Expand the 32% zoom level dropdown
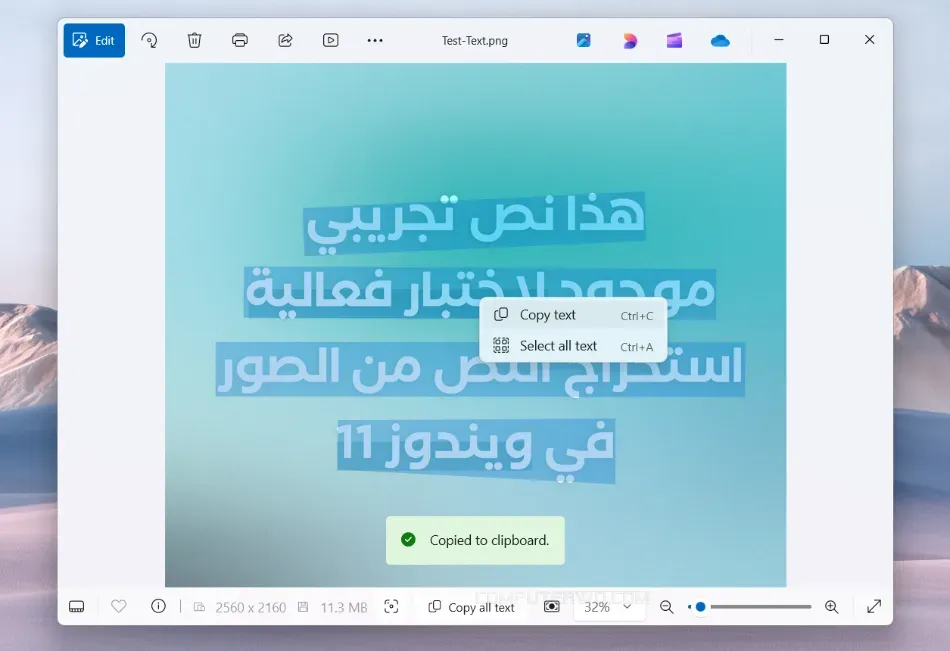 tap(608, 607)
